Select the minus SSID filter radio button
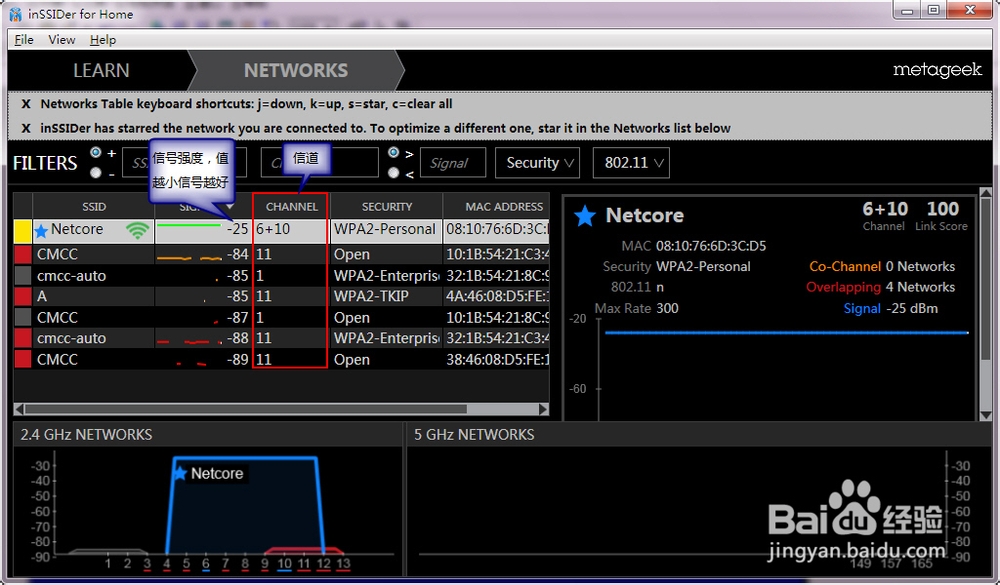The height and width of the screenshot is (585, 1000). coord(96,172)
